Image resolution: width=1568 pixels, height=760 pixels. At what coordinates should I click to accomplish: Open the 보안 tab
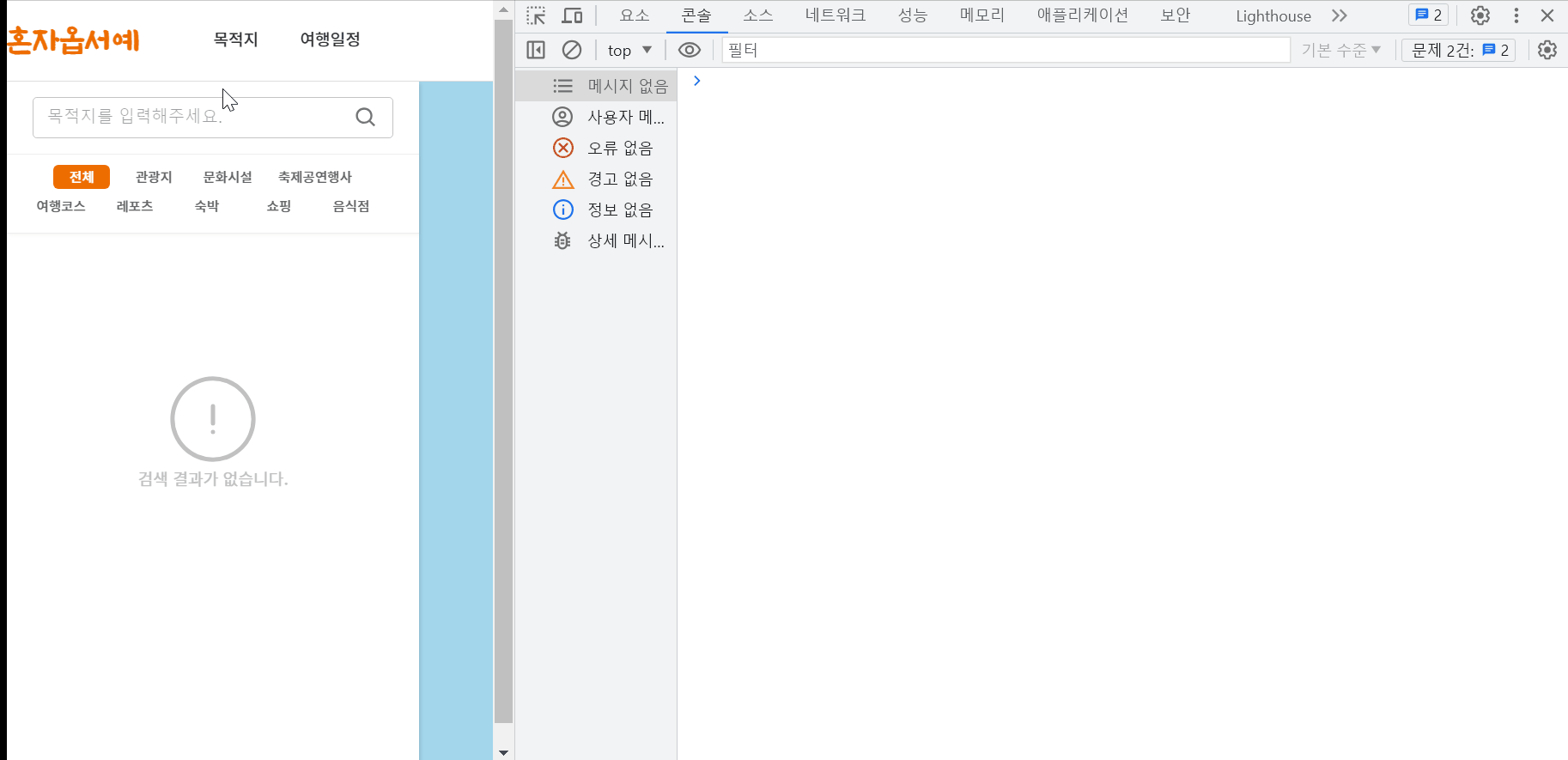click(x=1176, y=15)
